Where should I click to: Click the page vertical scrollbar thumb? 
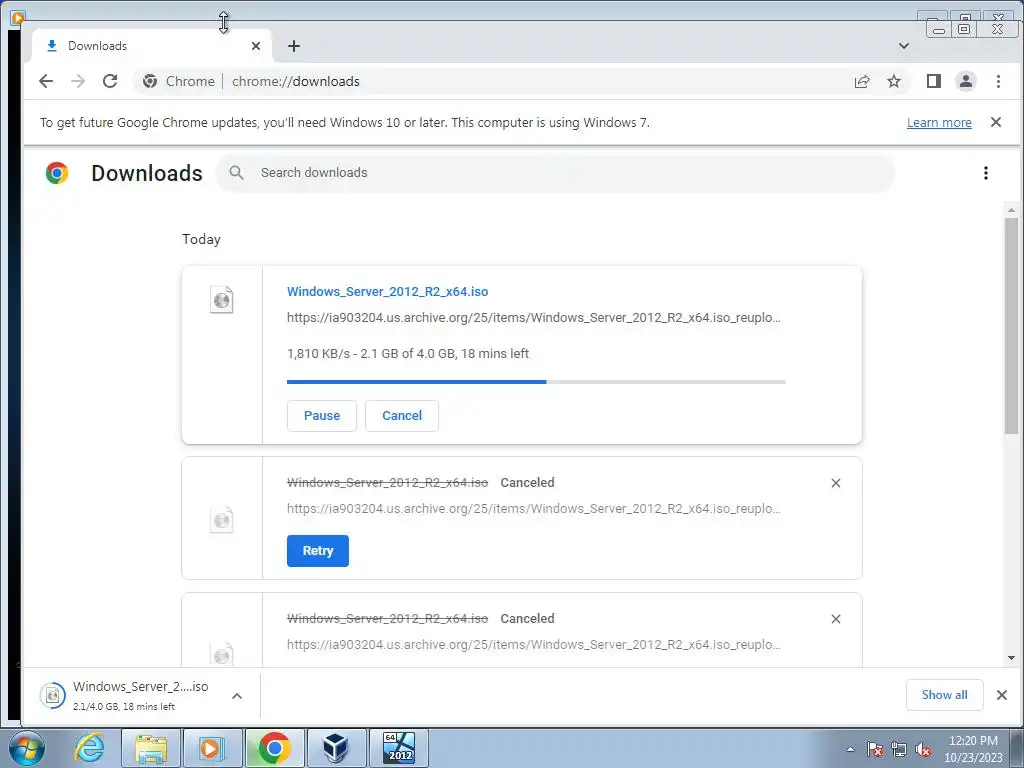pyautogui.click(x=1011, y=325)
